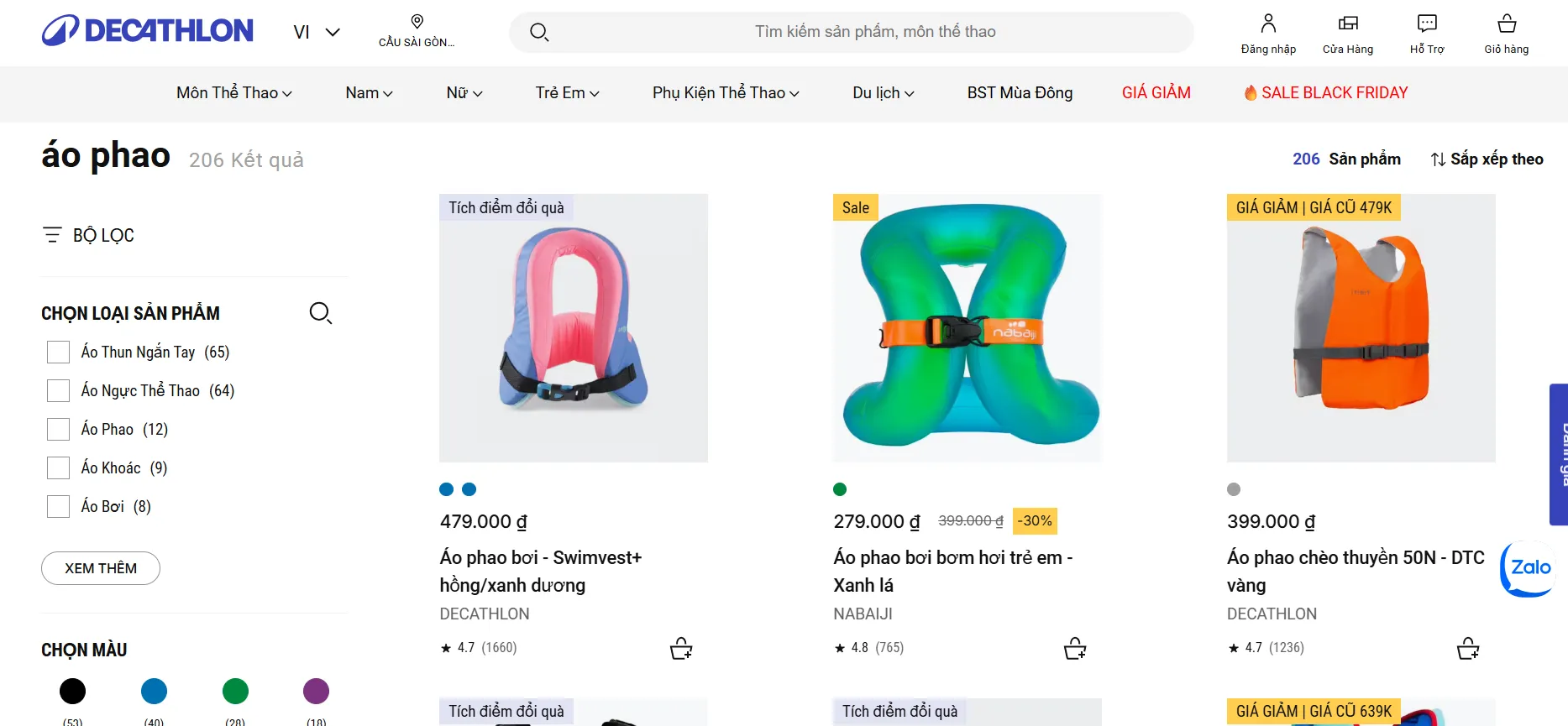Switch to the SALE BLACK FRIDAY menu
Image resolution: width=1568 pixels, height=726 pixels.
pyautogui.click(x=1325, y=92)
